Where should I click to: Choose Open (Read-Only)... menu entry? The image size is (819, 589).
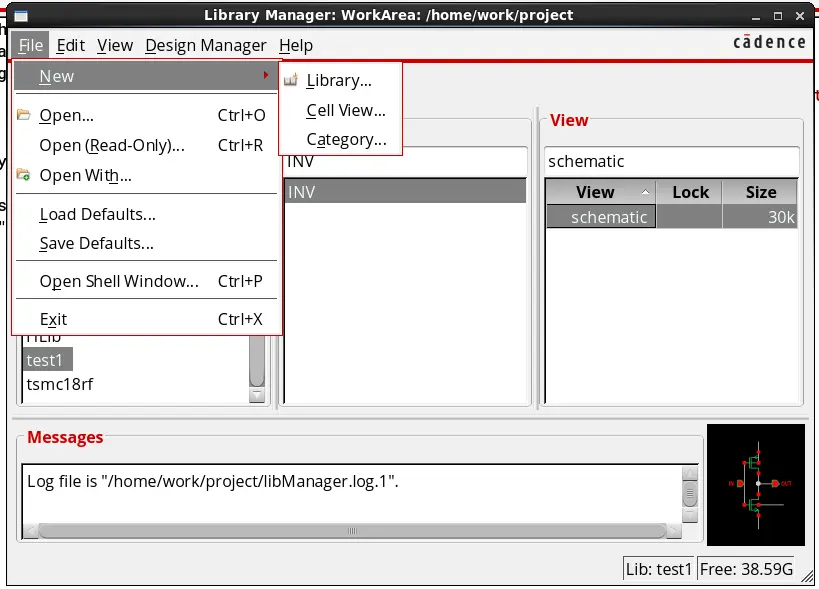coord(146,145)
